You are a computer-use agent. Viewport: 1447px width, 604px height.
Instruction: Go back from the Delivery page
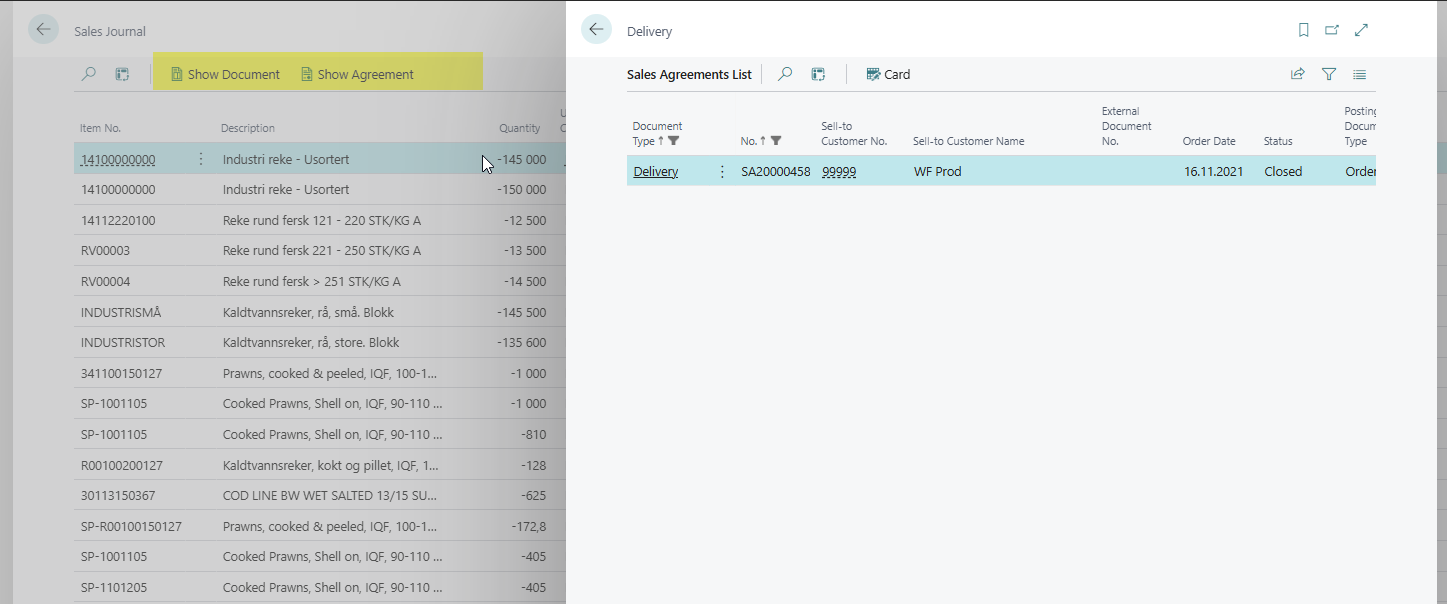[596, 30]
